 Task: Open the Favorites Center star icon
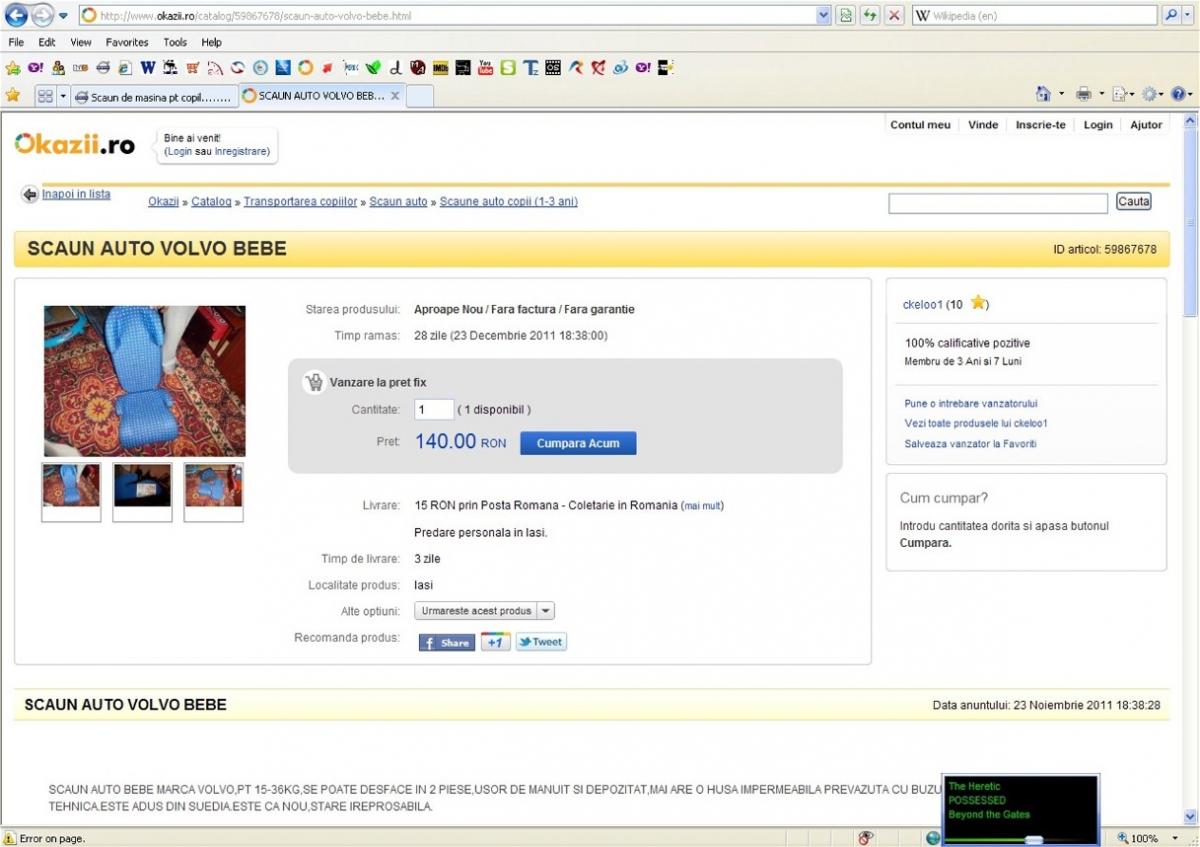tap(13, 95)
